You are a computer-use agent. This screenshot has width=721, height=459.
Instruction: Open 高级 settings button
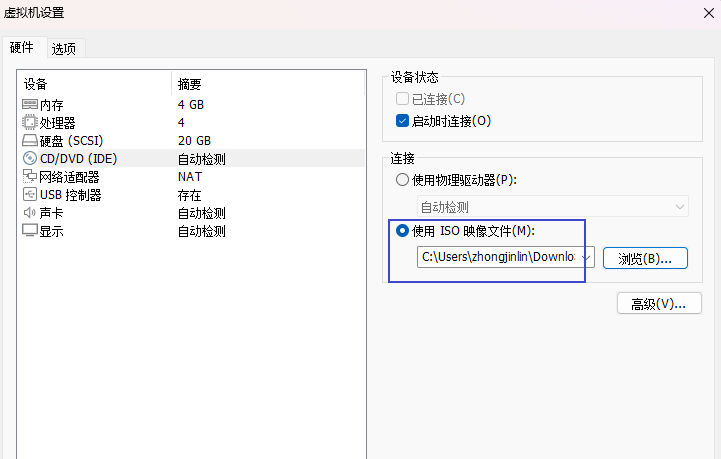pyautogui.click(x=652, y=303)
